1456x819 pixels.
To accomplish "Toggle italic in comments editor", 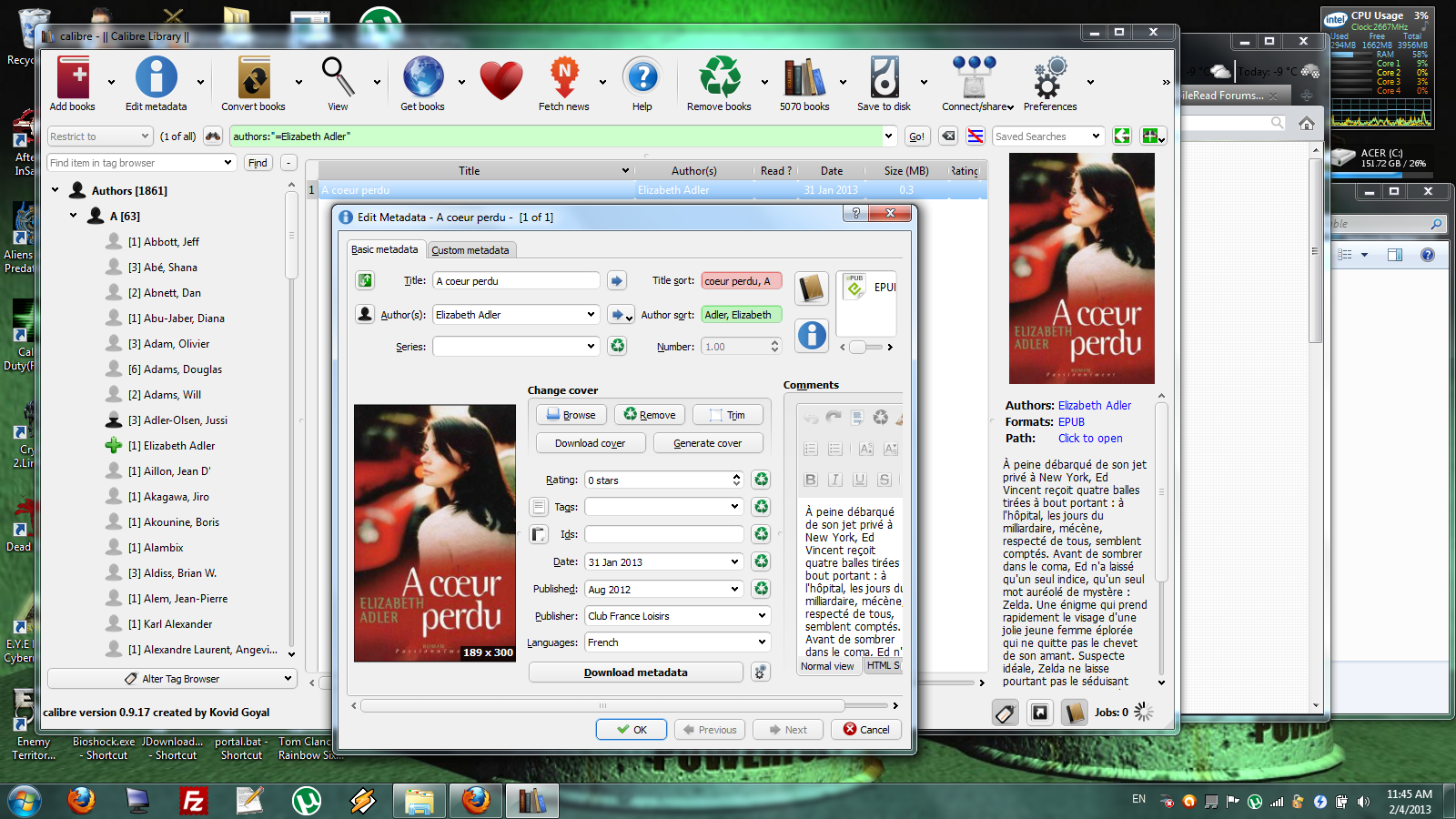I will [x=835, y=480].
